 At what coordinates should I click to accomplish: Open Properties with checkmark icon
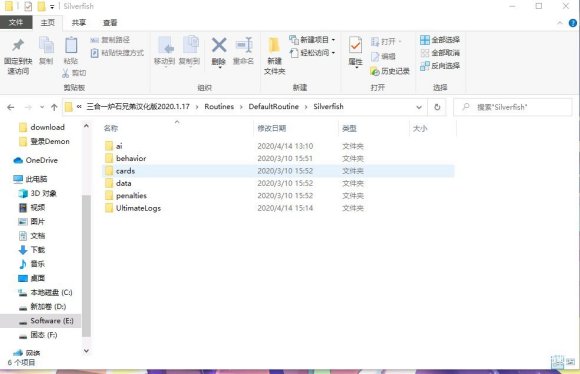click(x=355, y=45)
